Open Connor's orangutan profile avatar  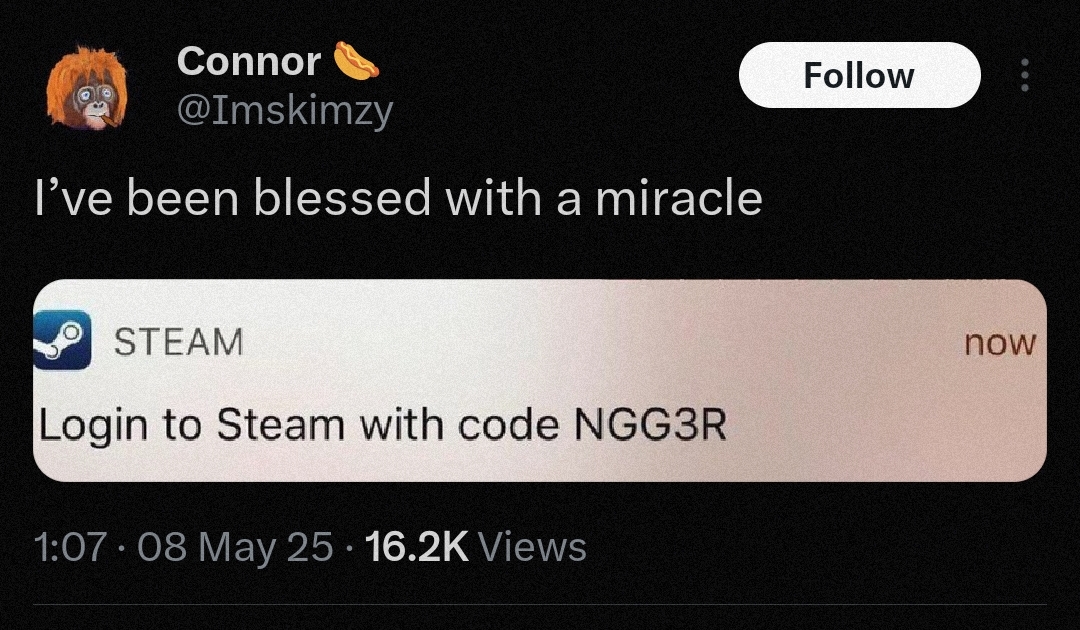point(87,87)
